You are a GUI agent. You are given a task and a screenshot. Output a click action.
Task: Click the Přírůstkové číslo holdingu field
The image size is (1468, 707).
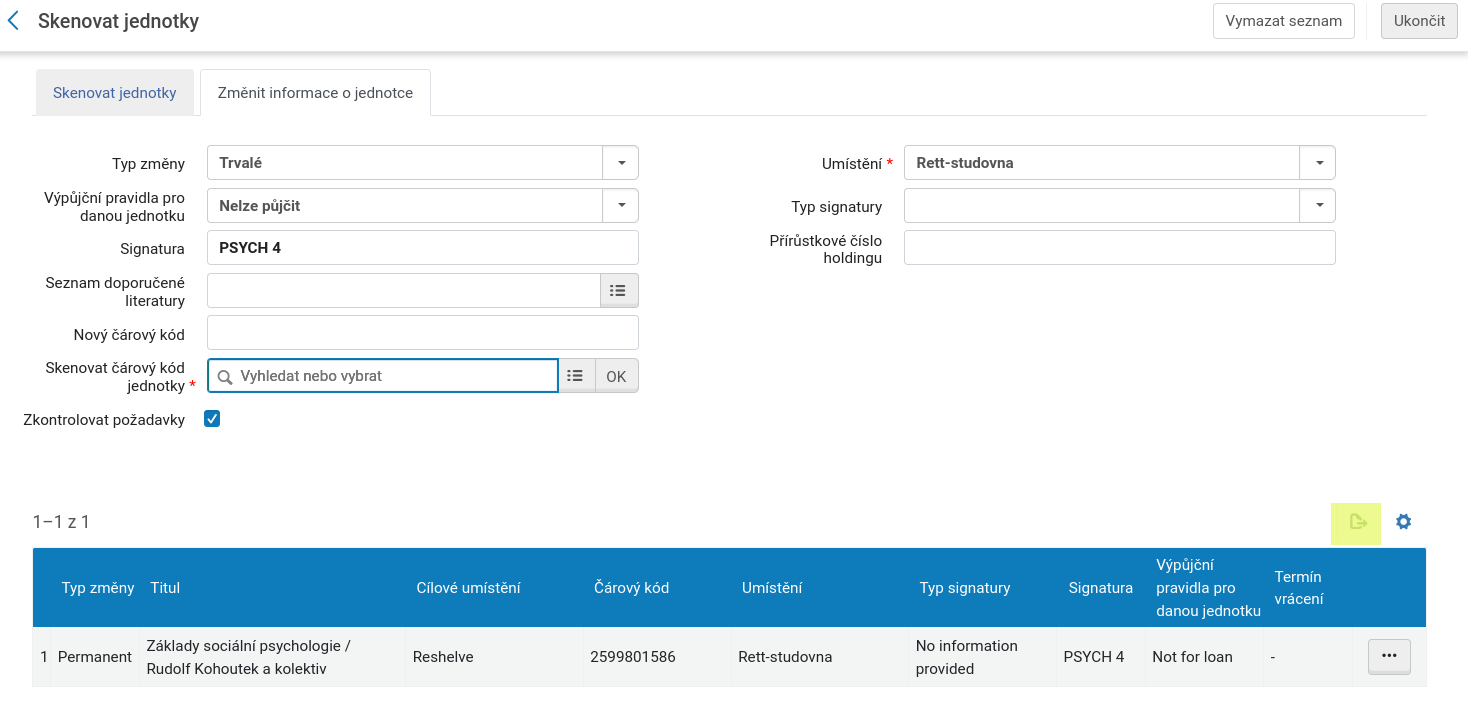pyautogui.click(x=1119, y=248)
